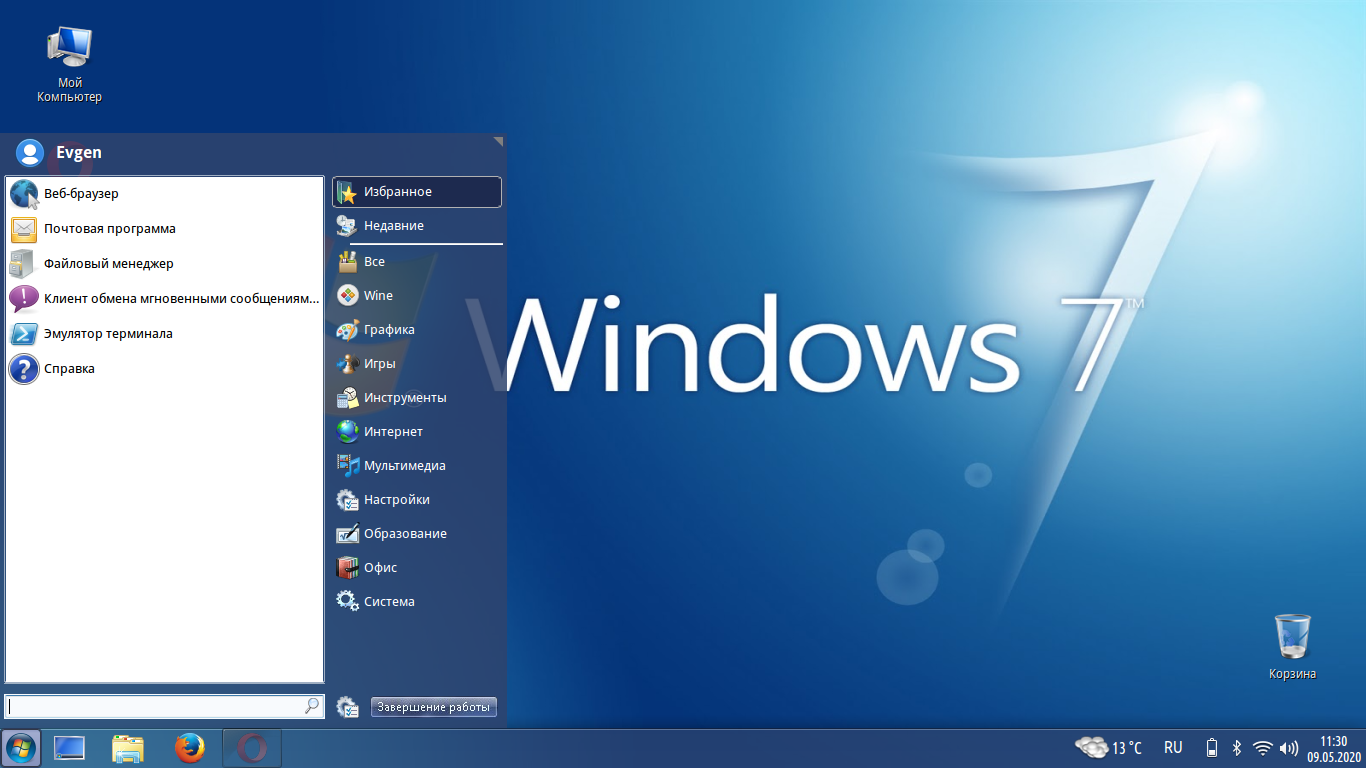The height and width of the screenshot is (768, 1366).
Task: Launch Веб-браузер from favorites list
Action: pyautogui.click(x=165, y=194)
